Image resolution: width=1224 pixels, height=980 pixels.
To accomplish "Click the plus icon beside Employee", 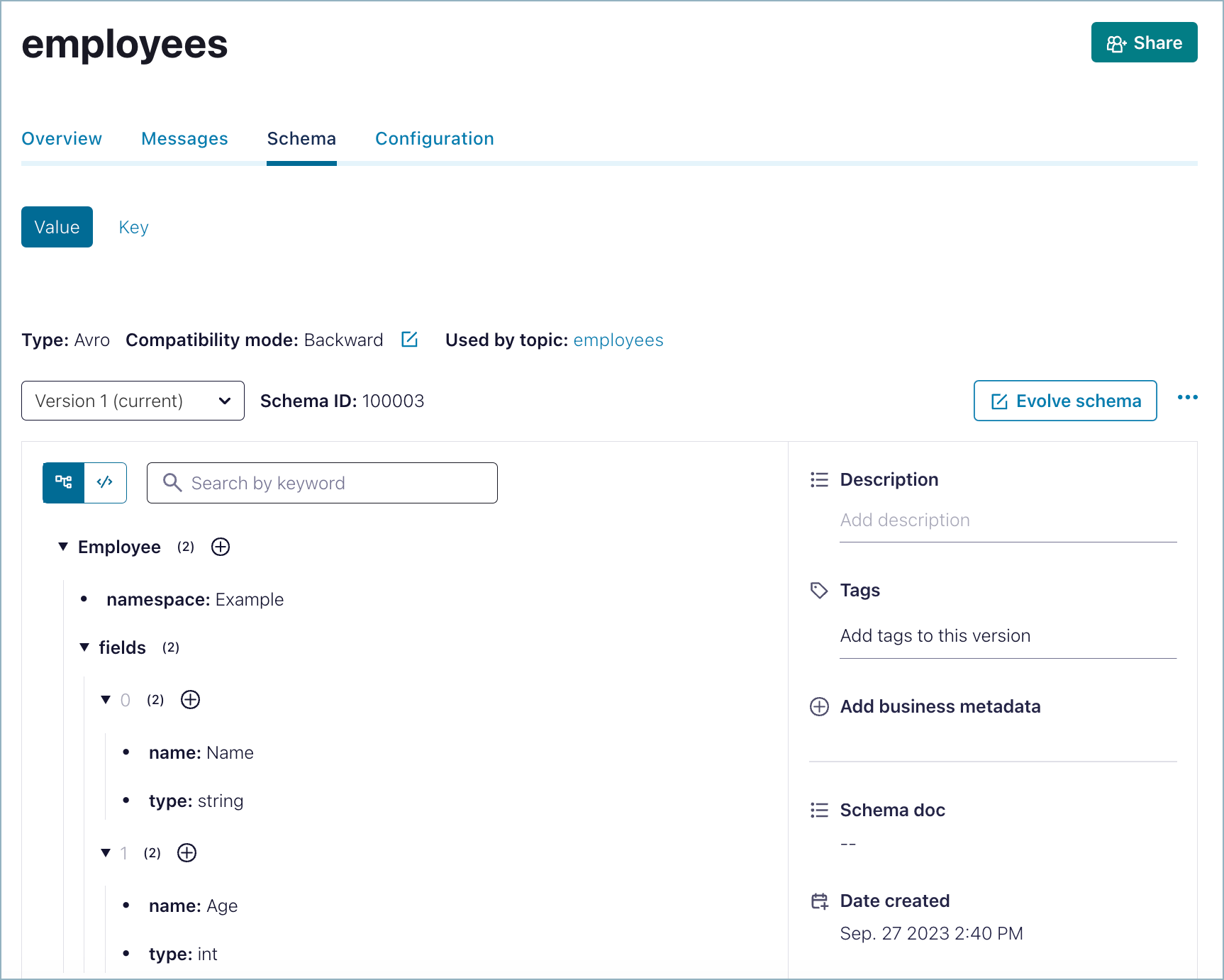I will tap(220, 547).
